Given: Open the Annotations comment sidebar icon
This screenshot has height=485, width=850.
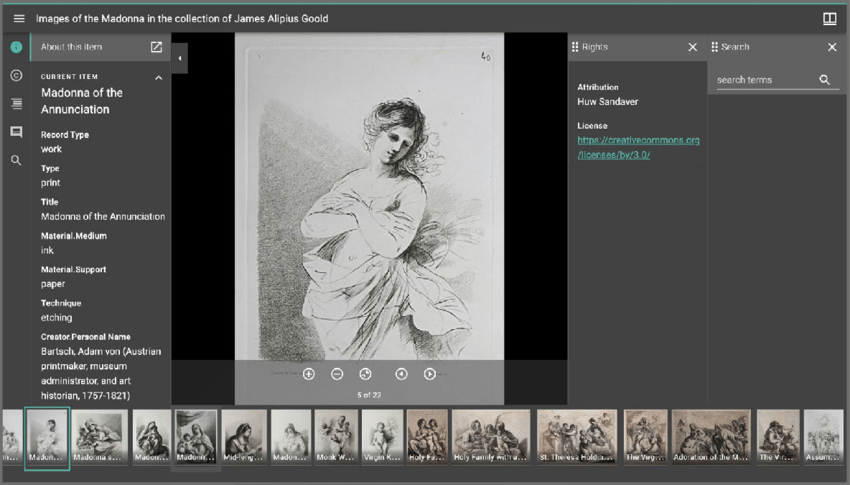Looking at the screenshot, I should pyautogui.click(x=16, y=132).
